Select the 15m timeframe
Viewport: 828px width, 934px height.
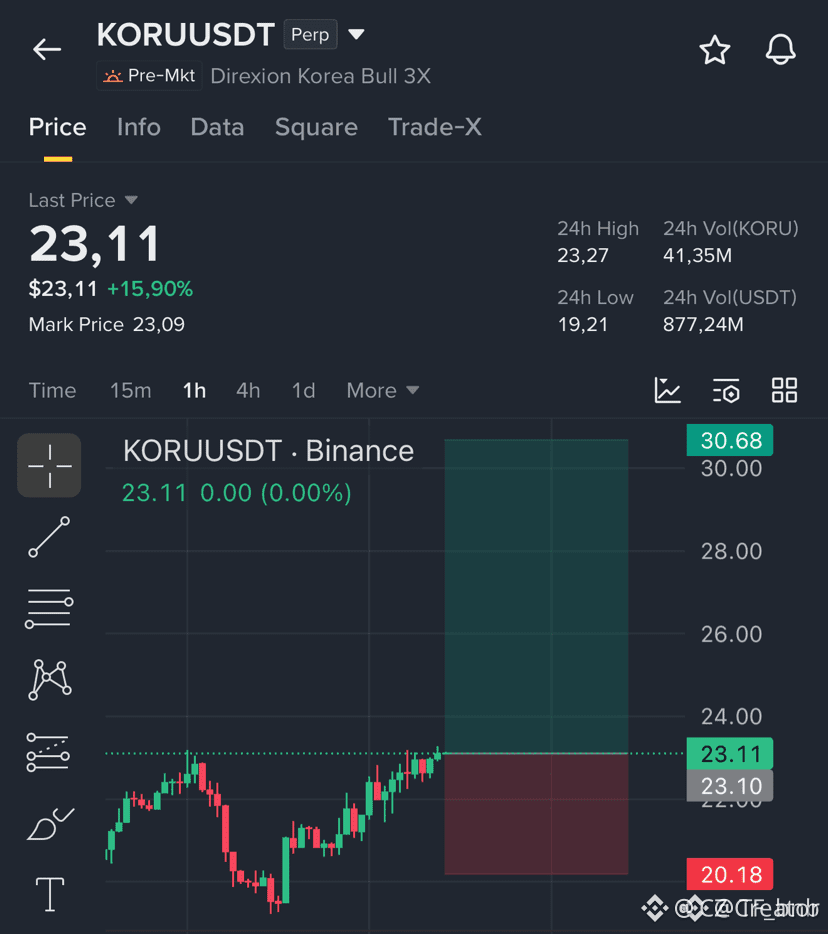click(130, 391)
